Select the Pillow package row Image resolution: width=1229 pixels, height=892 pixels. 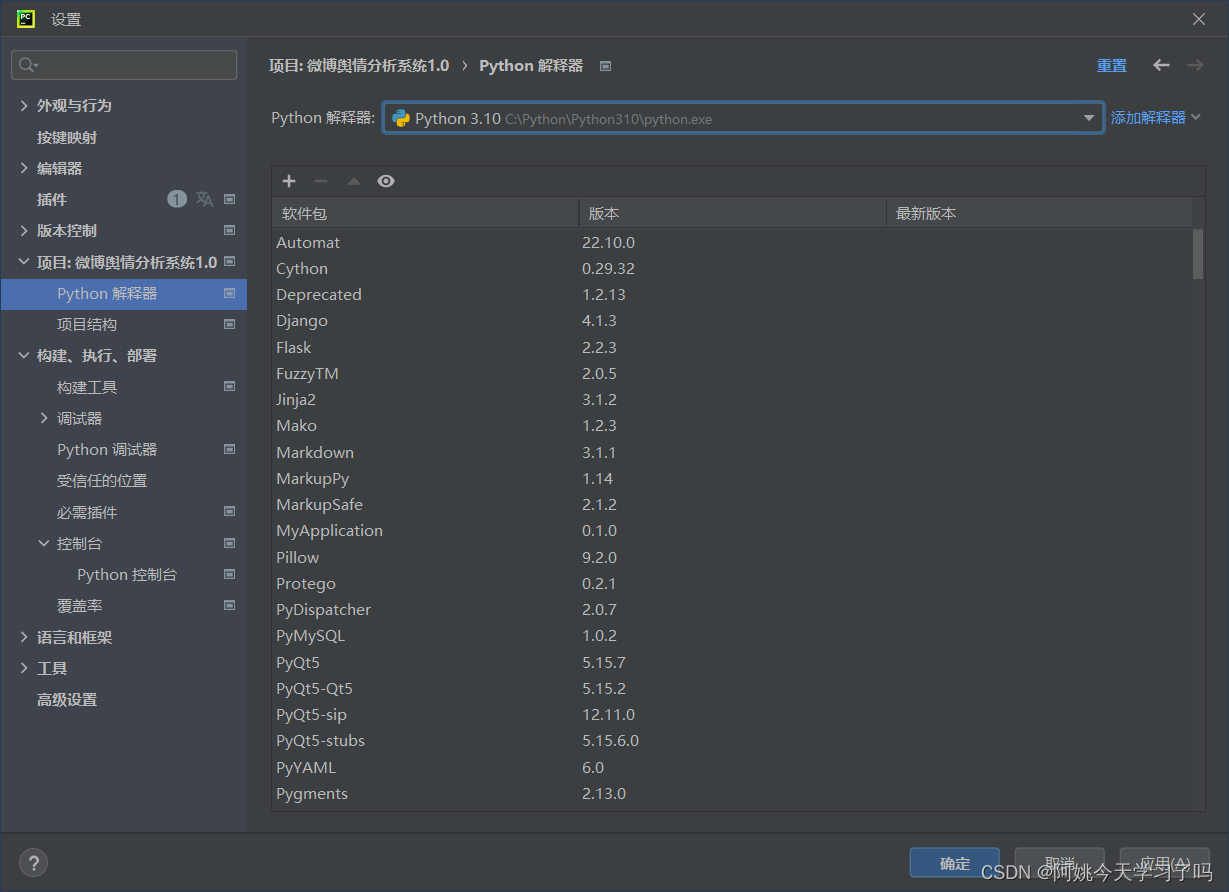click(732, 557)
